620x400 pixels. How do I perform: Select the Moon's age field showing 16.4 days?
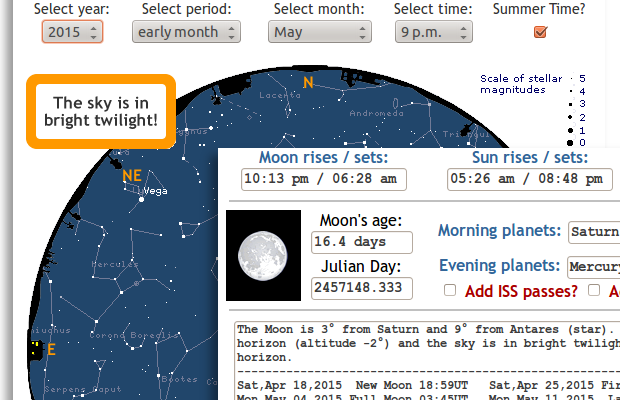pyautogui.click(x=361, y=242)
